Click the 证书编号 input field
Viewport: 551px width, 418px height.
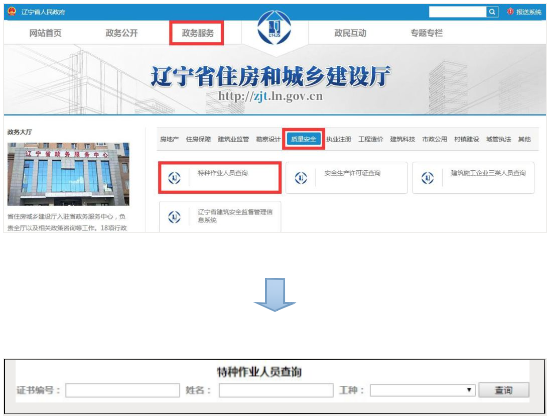(123, 390)
